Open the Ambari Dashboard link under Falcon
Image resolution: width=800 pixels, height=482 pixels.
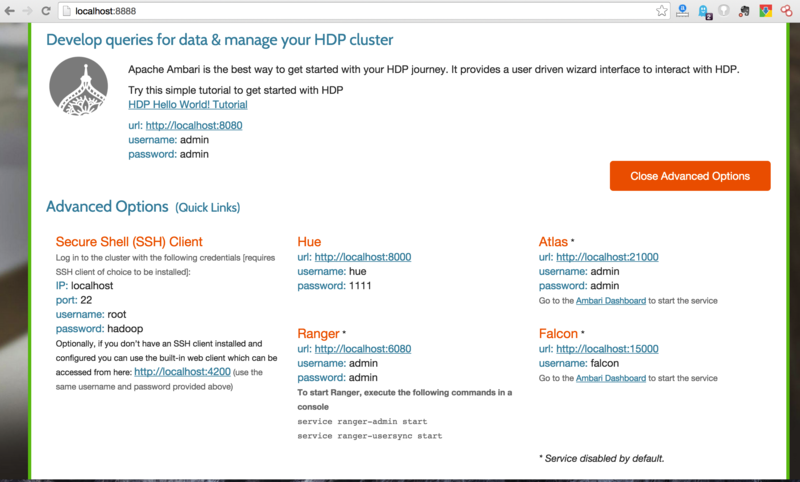tap(611, 378)
